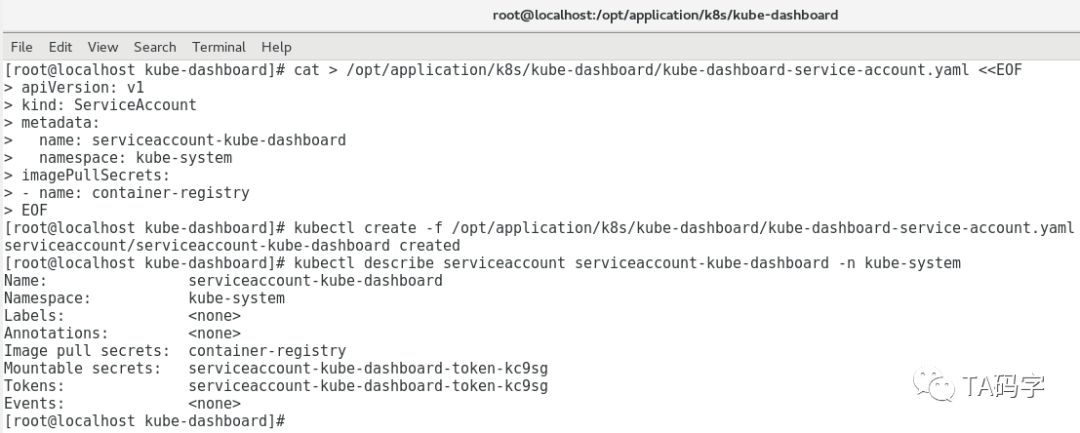Open the Edit menu

60,47
